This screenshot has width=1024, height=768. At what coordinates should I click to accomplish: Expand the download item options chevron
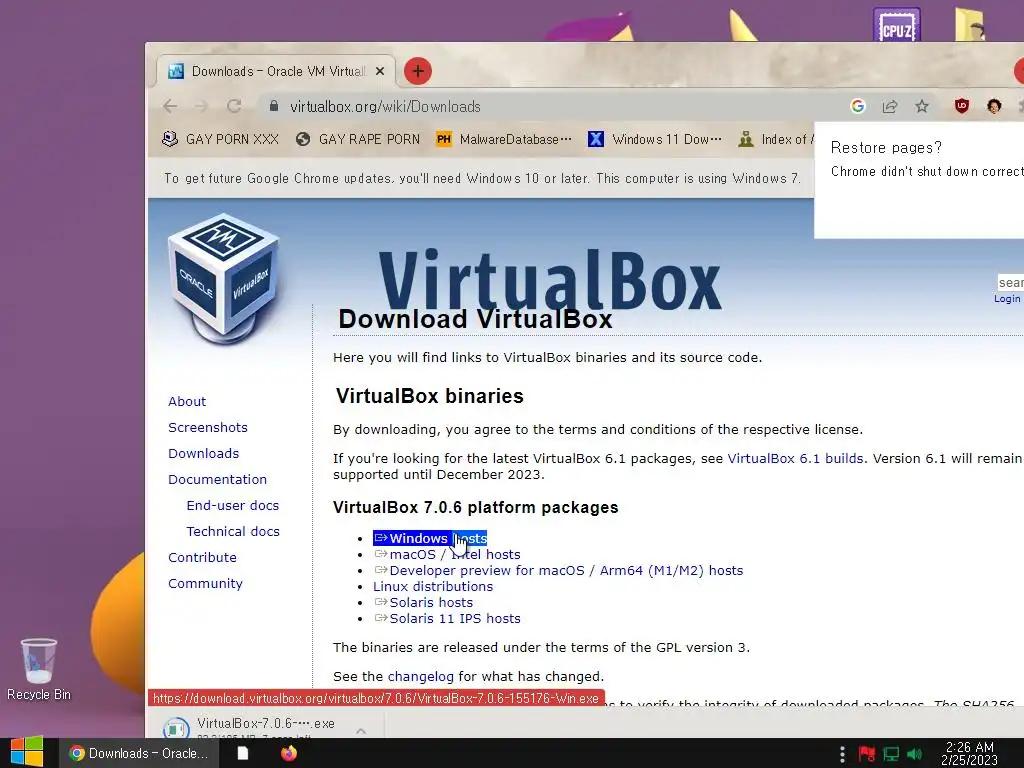pyautogui.click(x=360, y=731)
